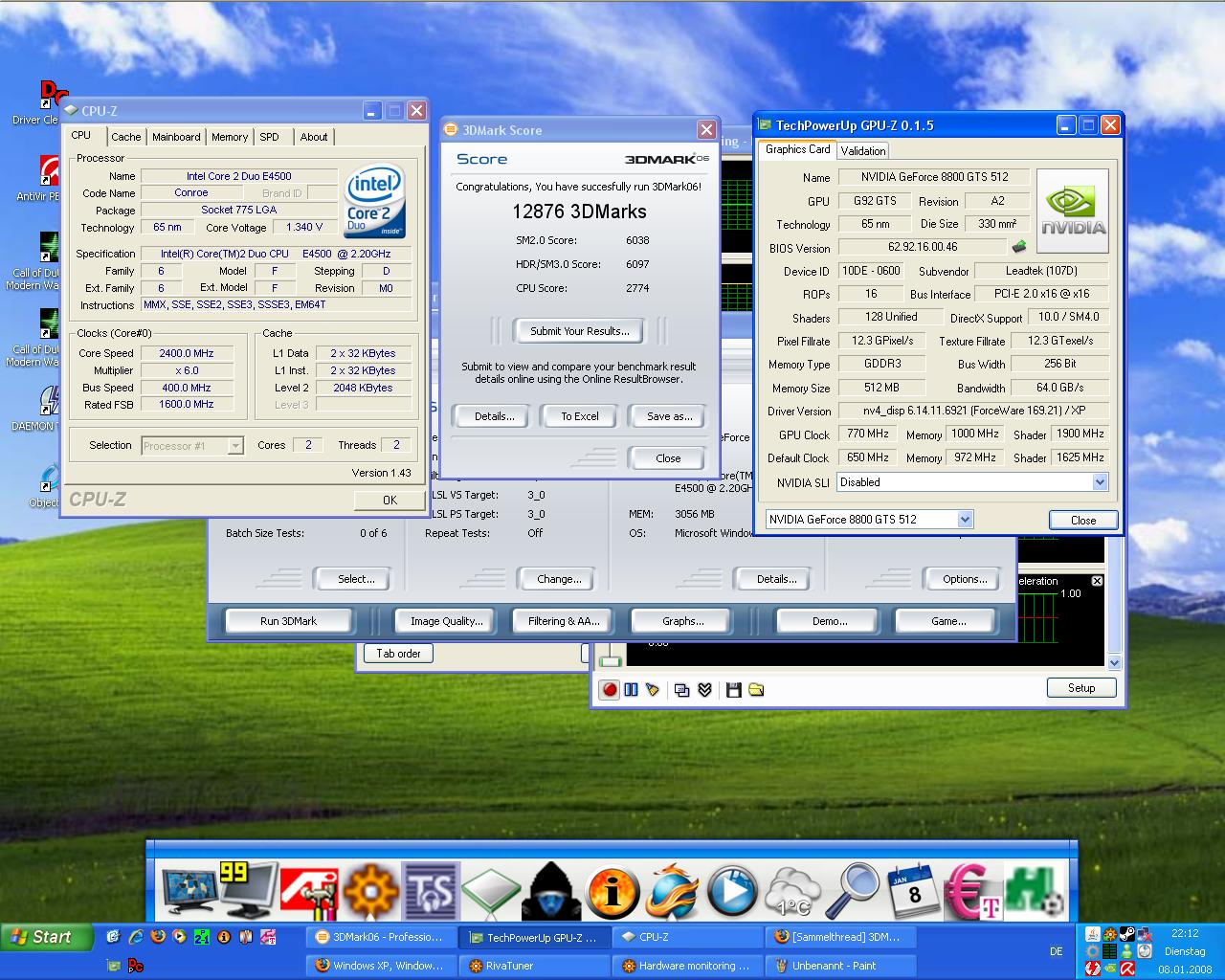Launch the orange gear RivaTuner dock icon

coord(370,892)
